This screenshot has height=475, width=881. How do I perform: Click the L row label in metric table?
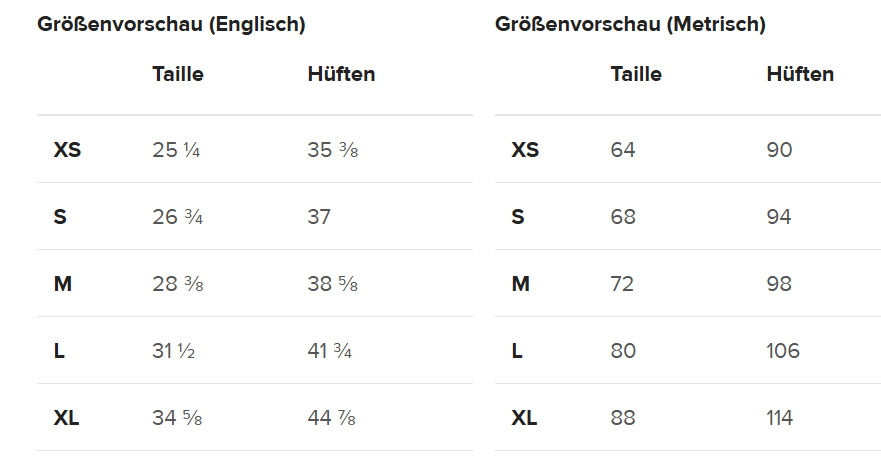click(x=517, y=351)
